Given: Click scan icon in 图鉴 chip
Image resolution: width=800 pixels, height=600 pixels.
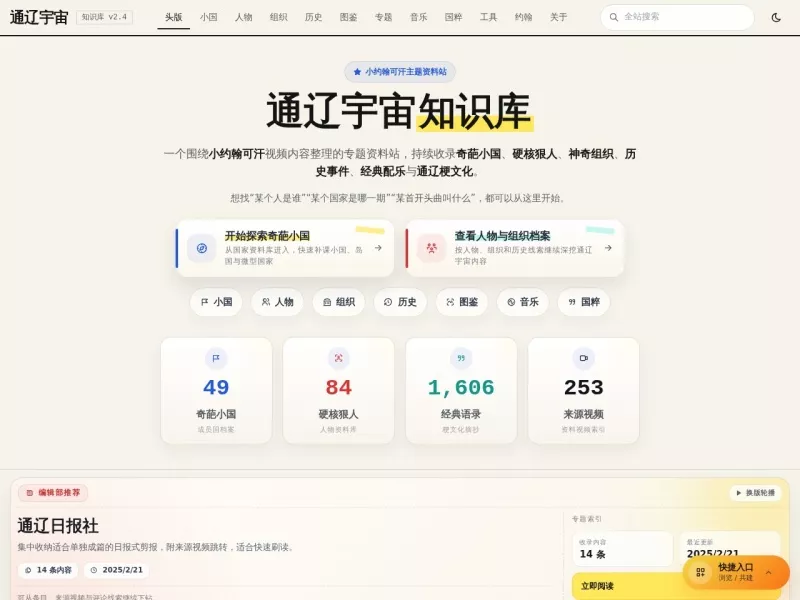Looking at the screenshot, I should pos(450,302).
